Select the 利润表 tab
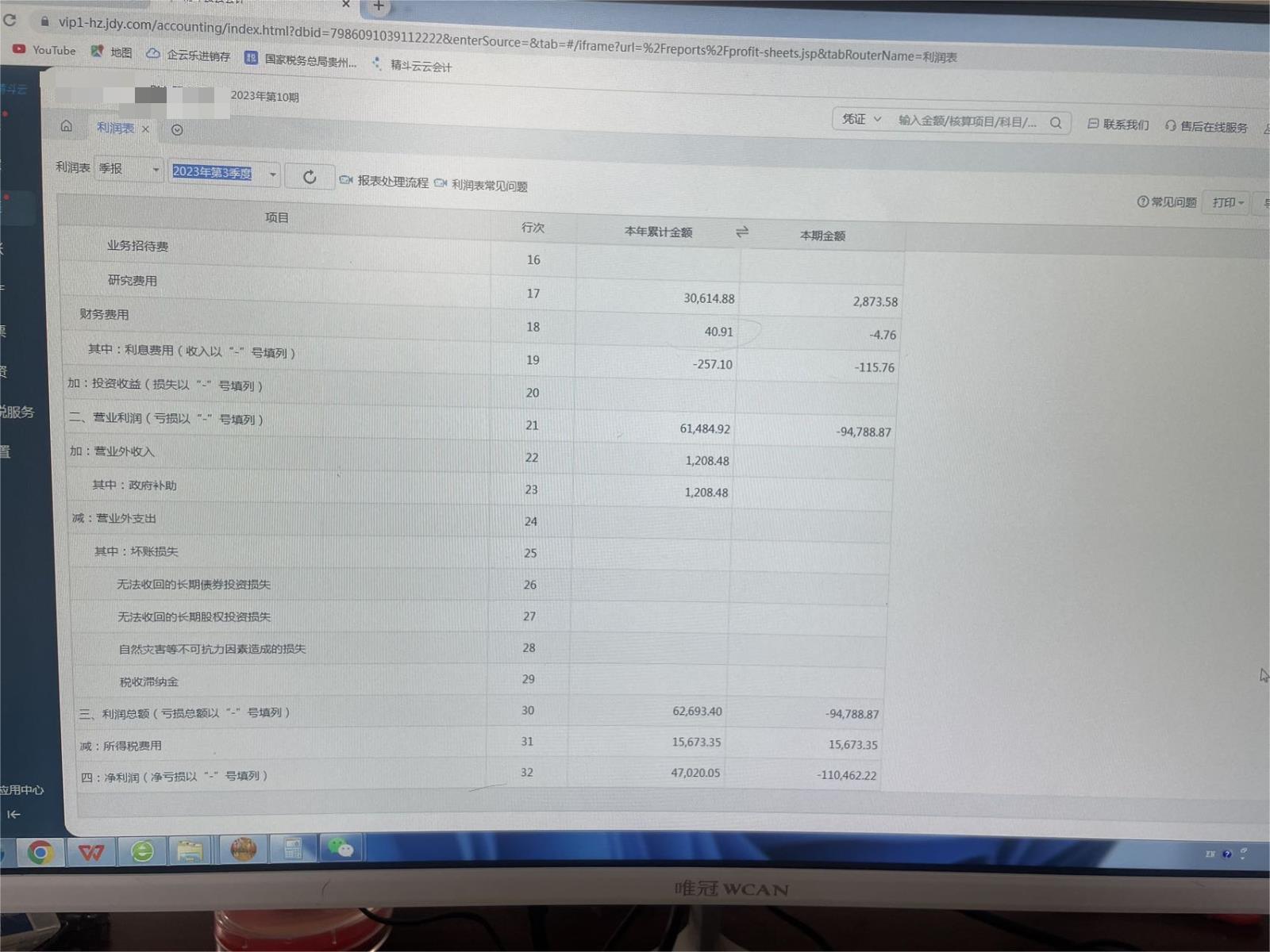The width and height of the screenshot is (1270, 952). 116,128
